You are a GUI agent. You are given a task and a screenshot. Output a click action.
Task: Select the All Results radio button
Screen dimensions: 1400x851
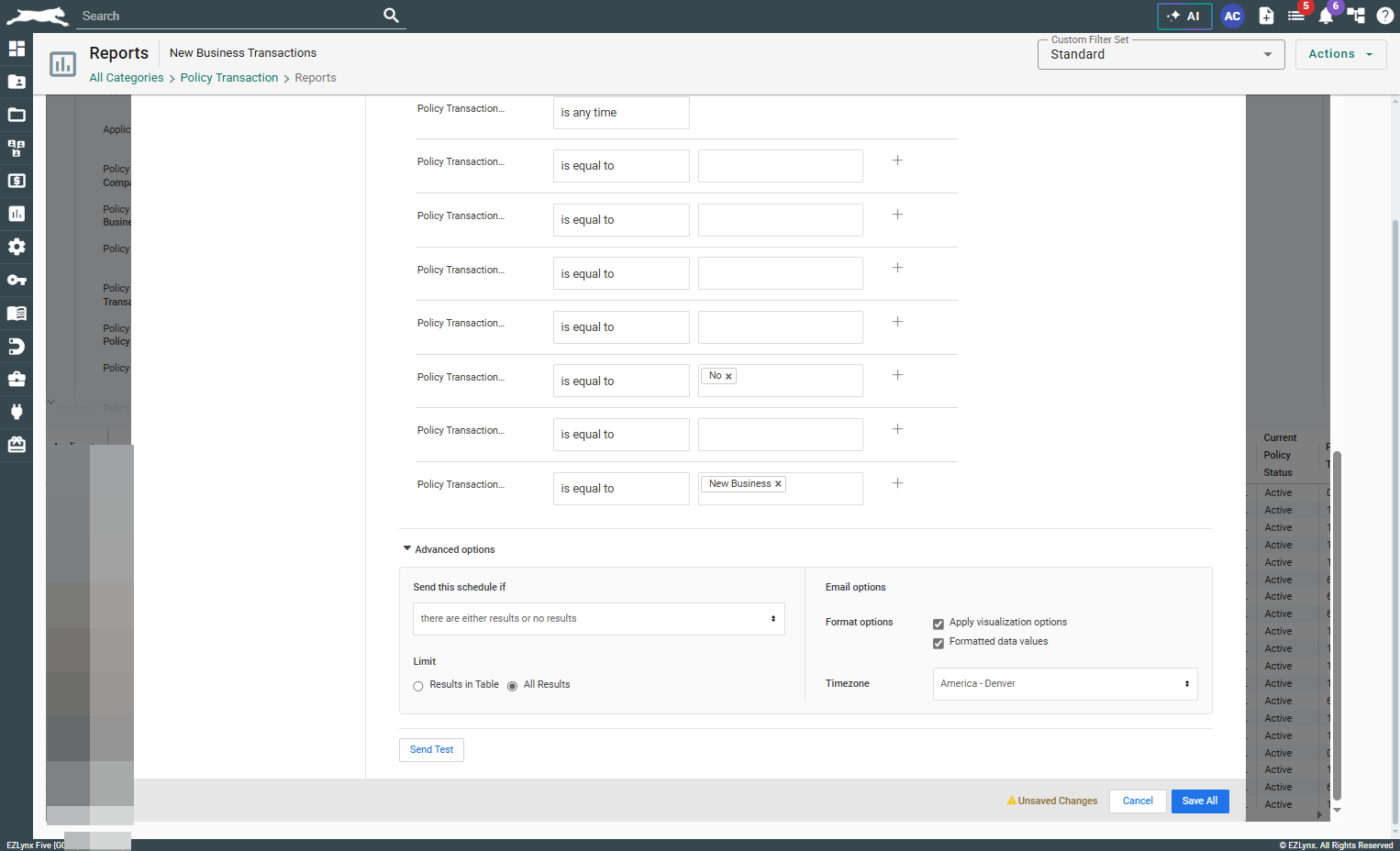pos(512,686)
